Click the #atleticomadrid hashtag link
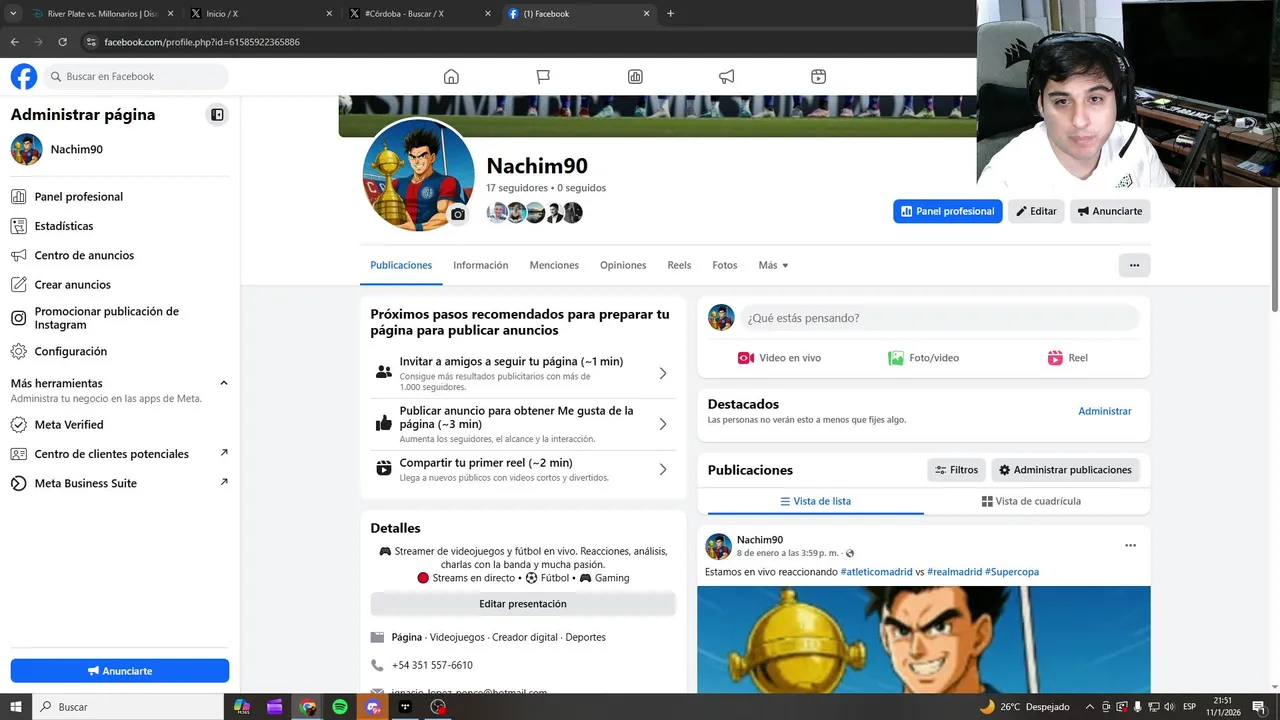The width and height of the screenshot is (1280, 720). [x=876, y=572]
